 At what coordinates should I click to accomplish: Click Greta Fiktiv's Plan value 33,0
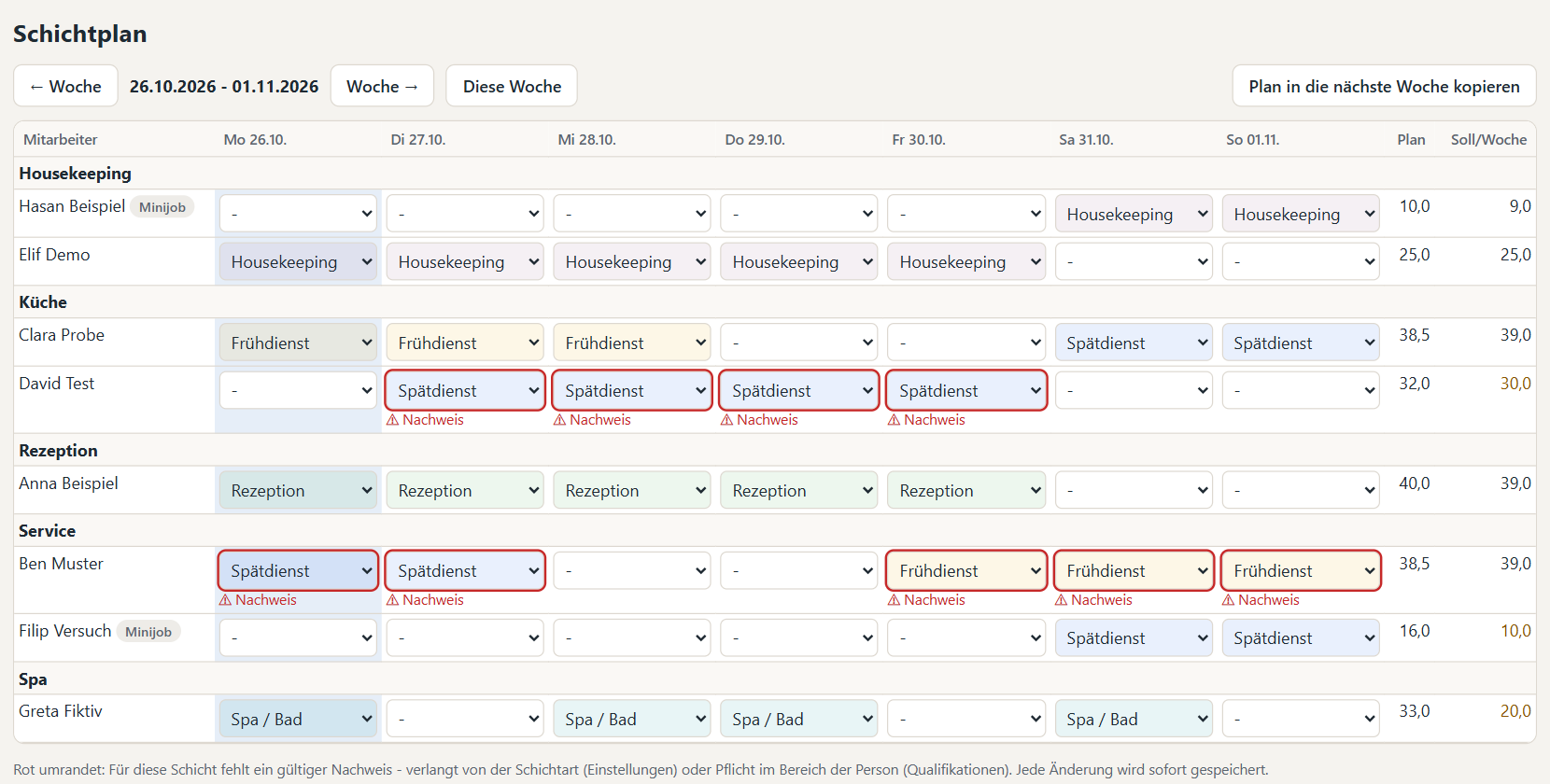pyautogui.click(x=1415, y=711)
